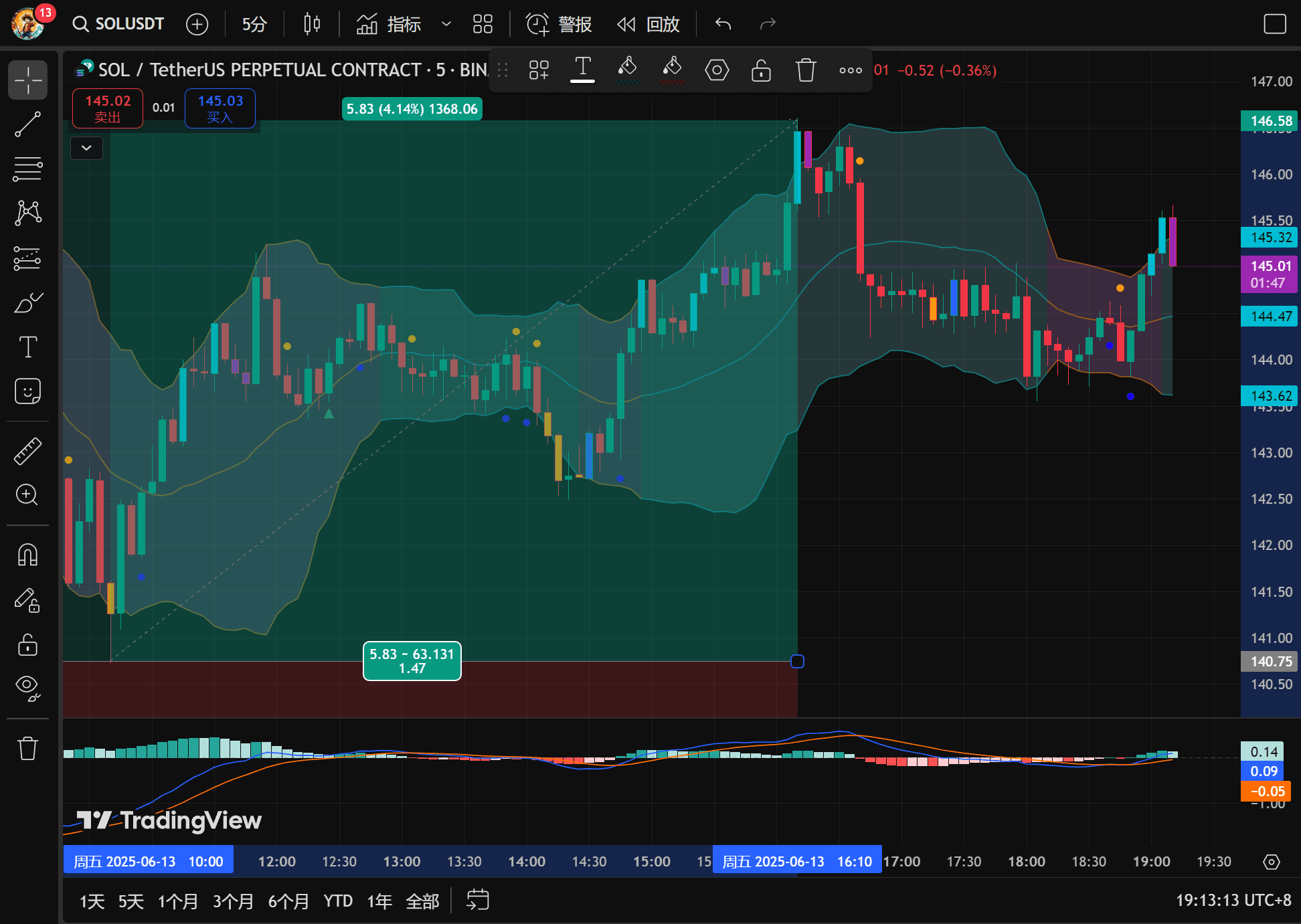Click the risk-reward label "5.83 ~ 63.131"
Viewport: 1301px width, 924px height.
pos(412,660)
